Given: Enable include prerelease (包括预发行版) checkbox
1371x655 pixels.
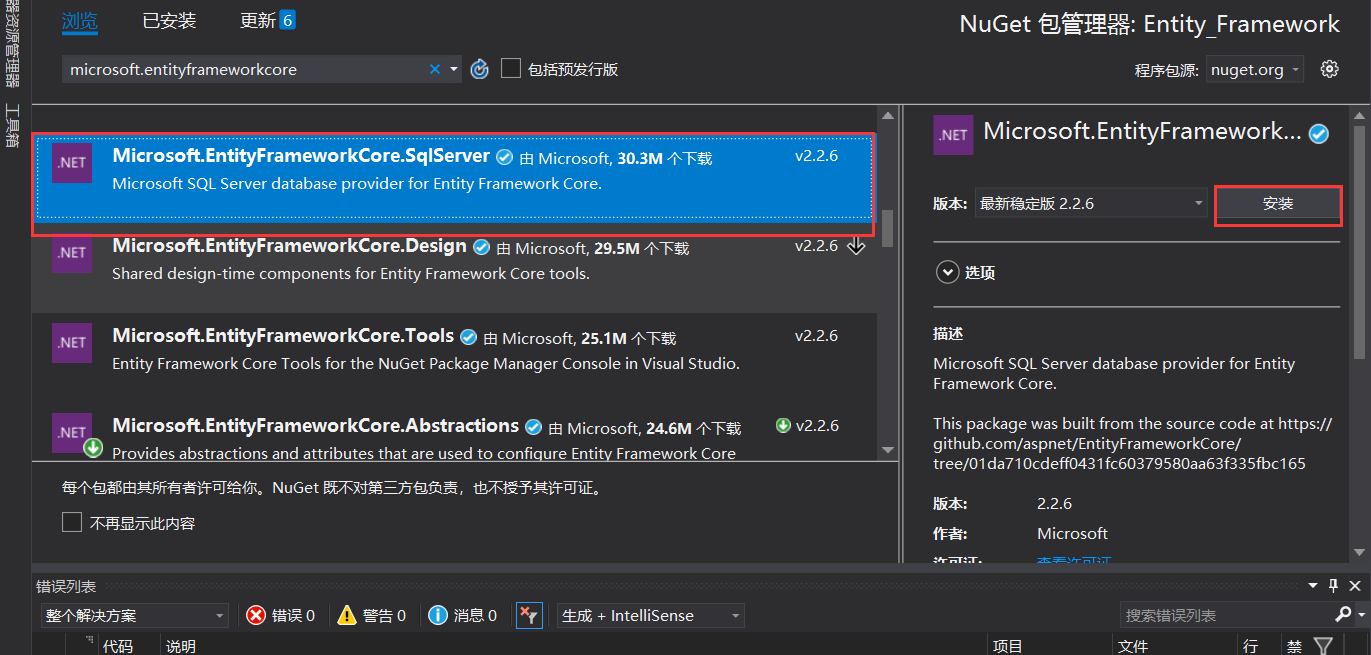Looking at the screenshot, I should pyautogui.click(x=511, y=69).
